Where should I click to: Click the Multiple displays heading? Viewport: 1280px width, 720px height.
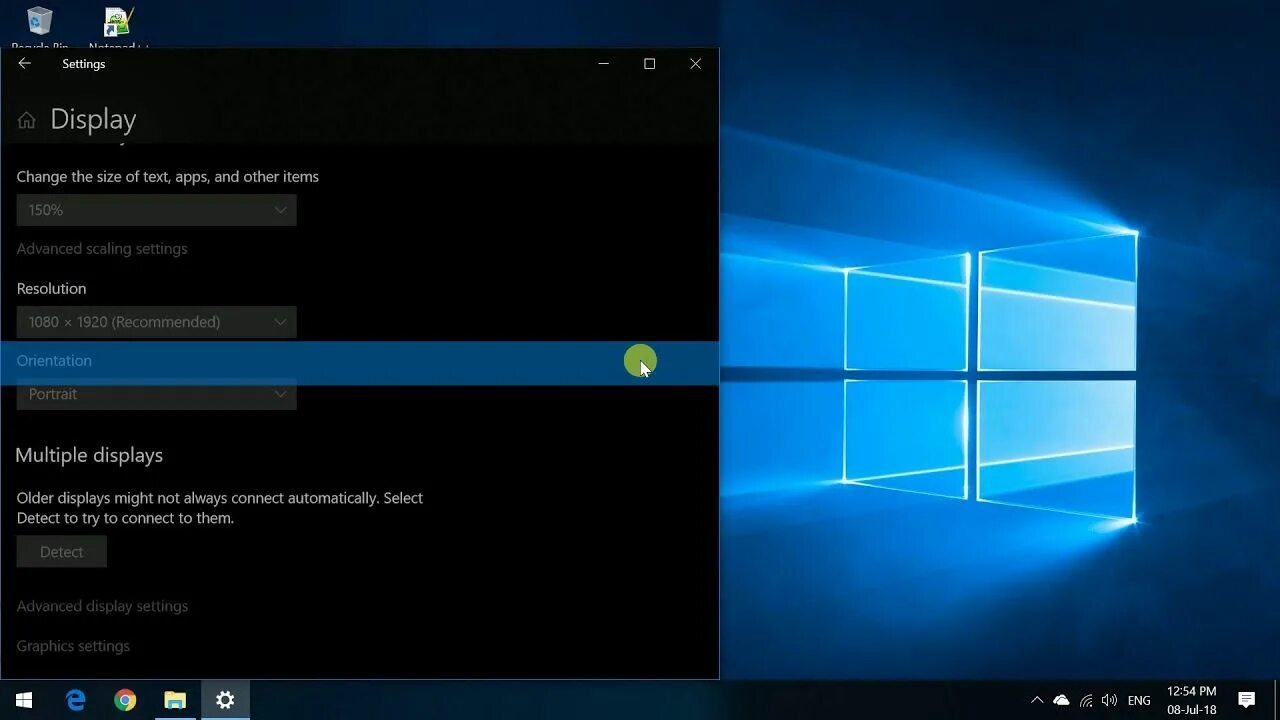tap(89, 455)
